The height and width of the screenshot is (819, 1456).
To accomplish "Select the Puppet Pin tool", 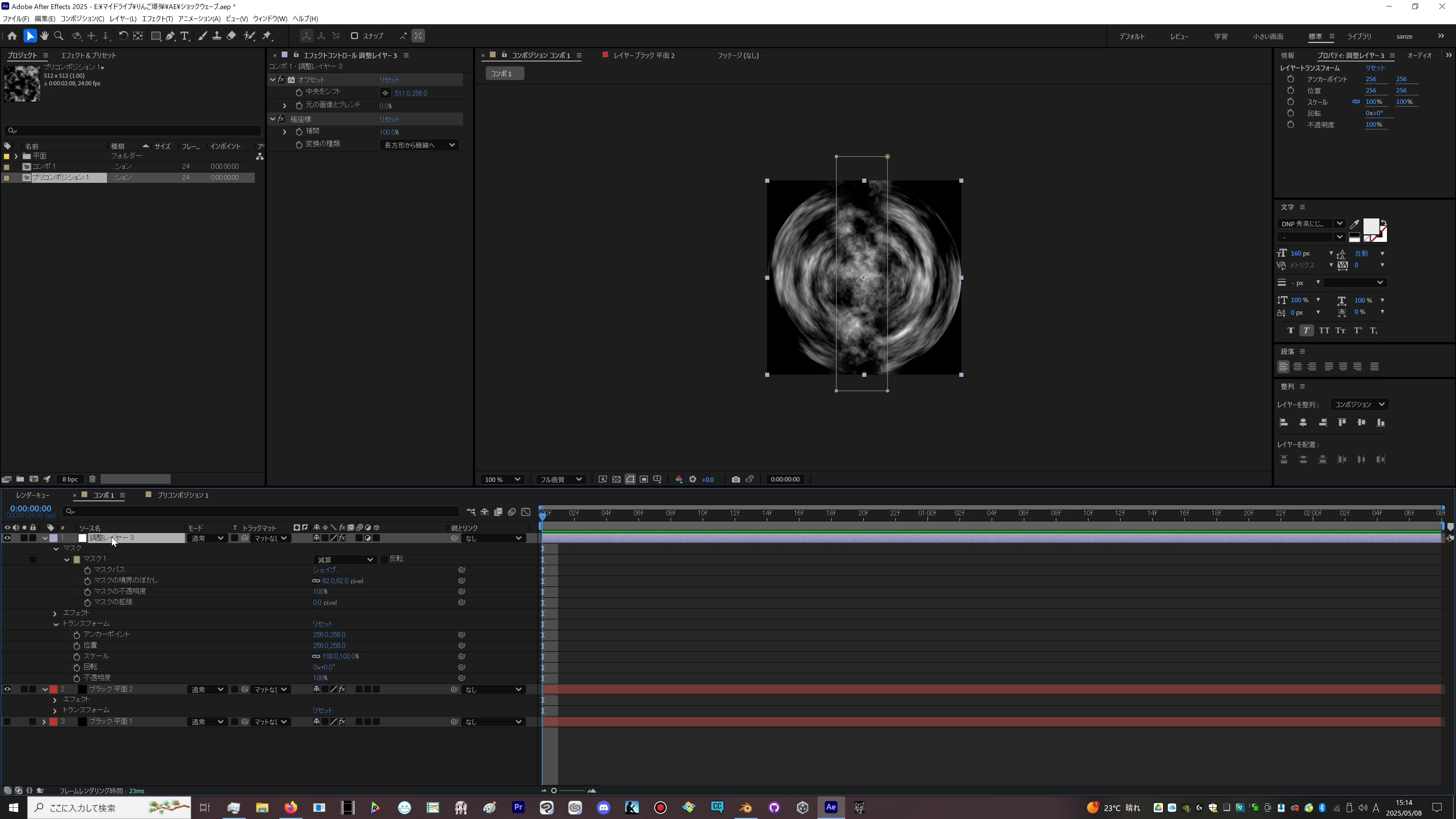I will (267, 36).
